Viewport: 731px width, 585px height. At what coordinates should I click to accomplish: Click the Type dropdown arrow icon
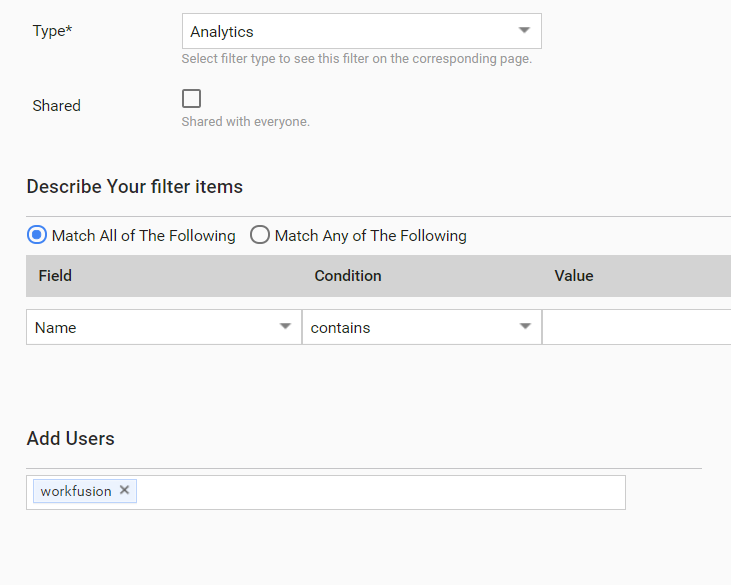click(524, 30)
